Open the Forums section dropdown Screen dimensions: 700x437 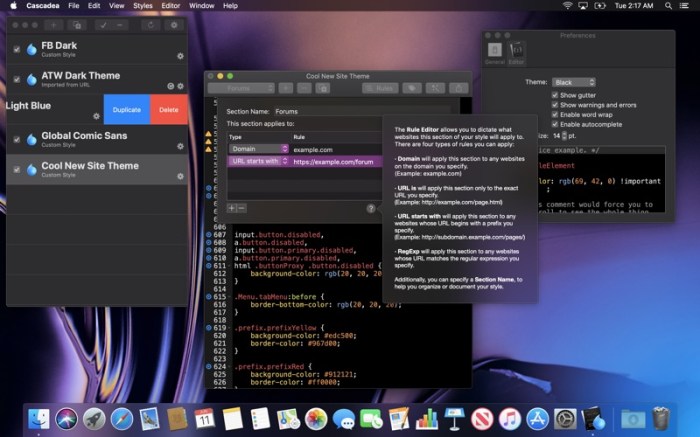[241, 88]
